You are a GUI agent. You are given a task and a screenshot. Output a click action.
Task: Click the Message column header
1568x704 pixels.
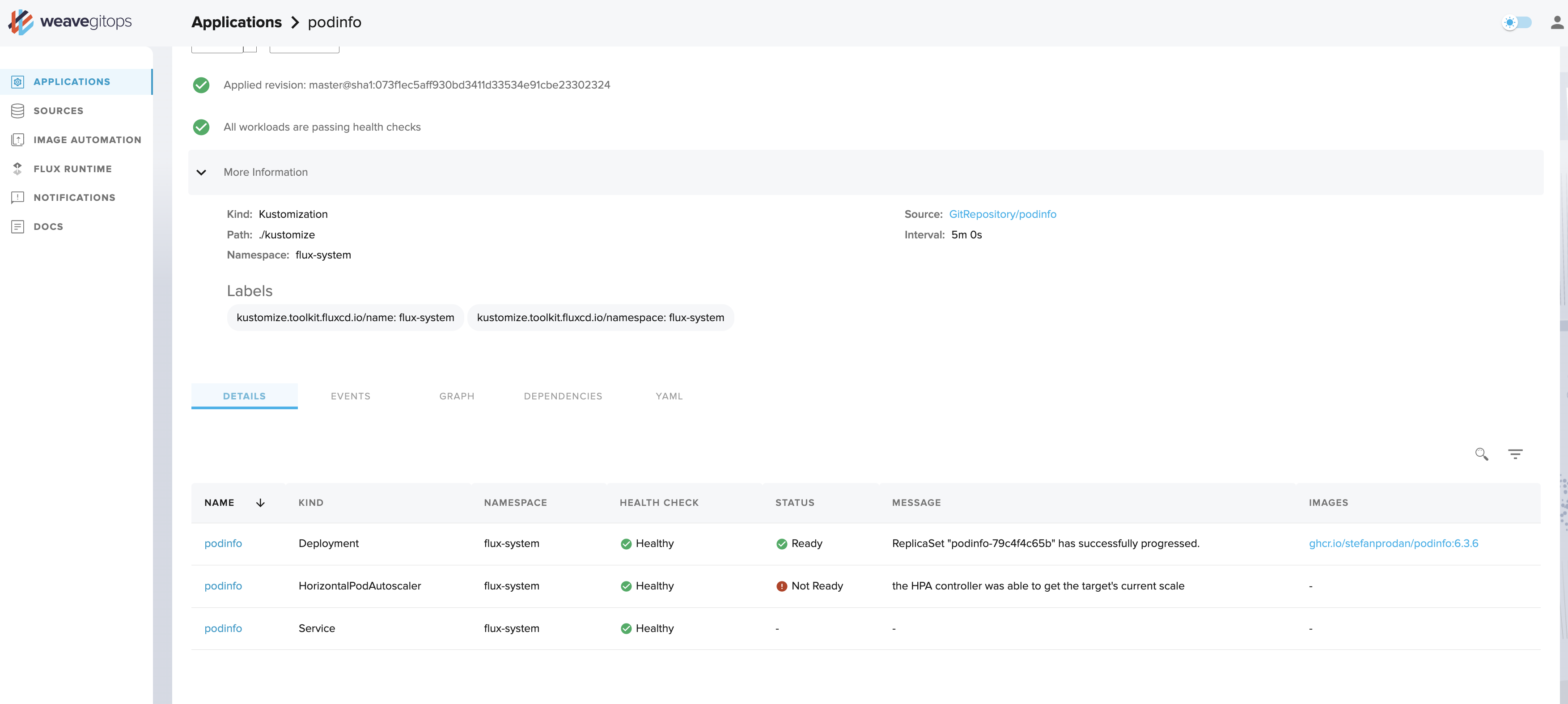[916, 502]
